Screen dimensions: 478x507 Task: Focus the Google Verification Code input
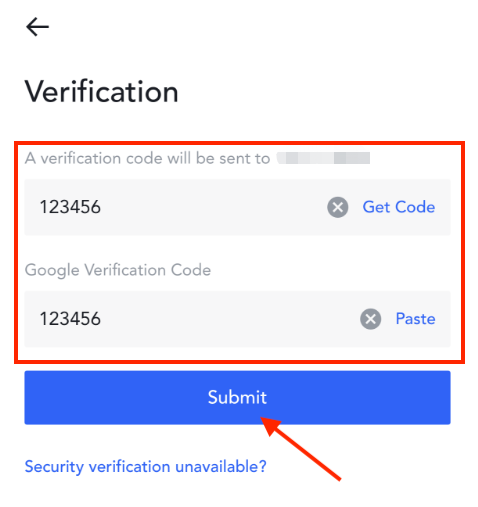pos(237,319)
